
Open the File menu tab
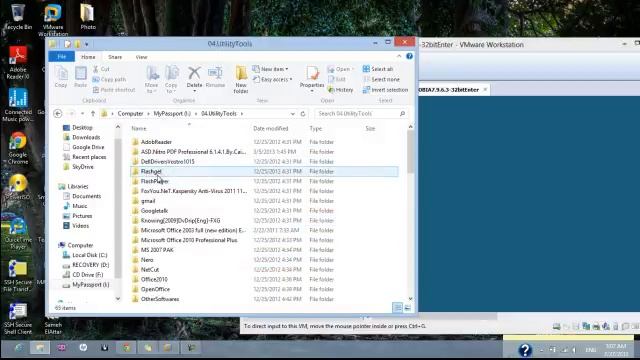tap(62, 57)
